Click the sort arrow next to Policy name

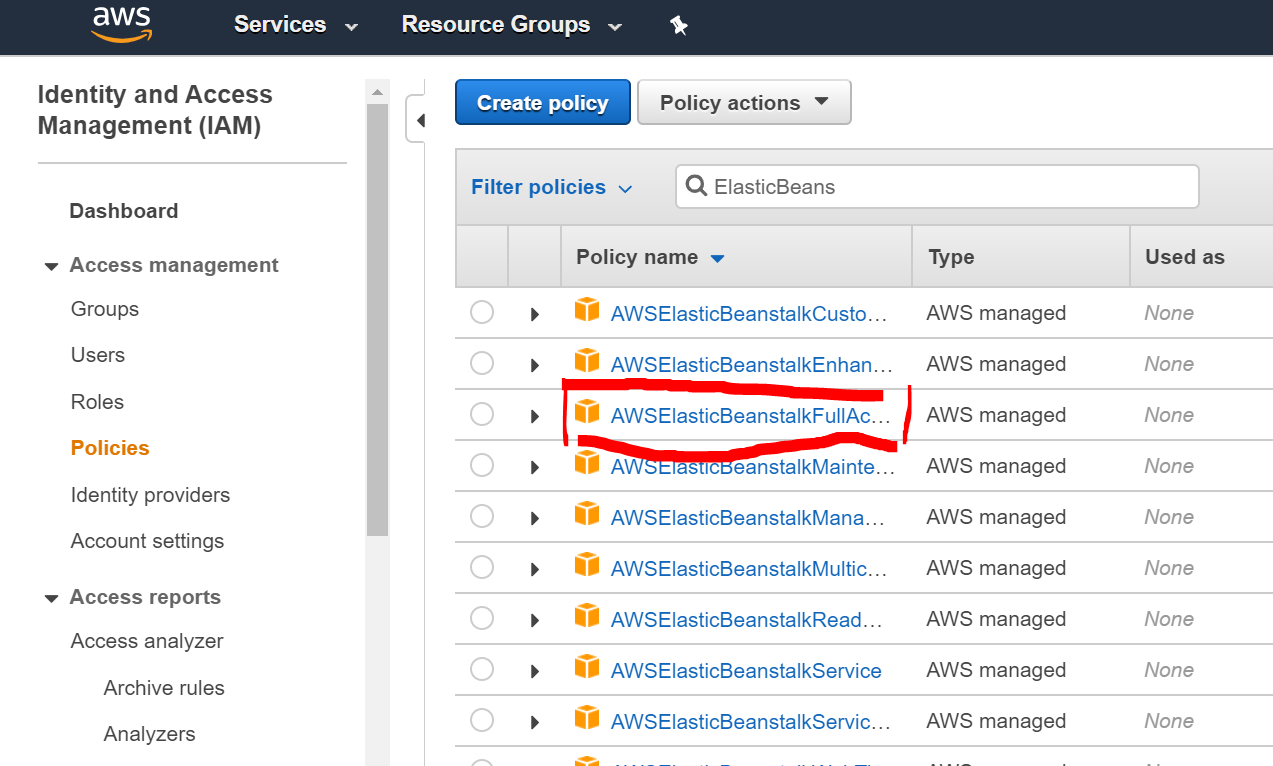pos(717,258)
